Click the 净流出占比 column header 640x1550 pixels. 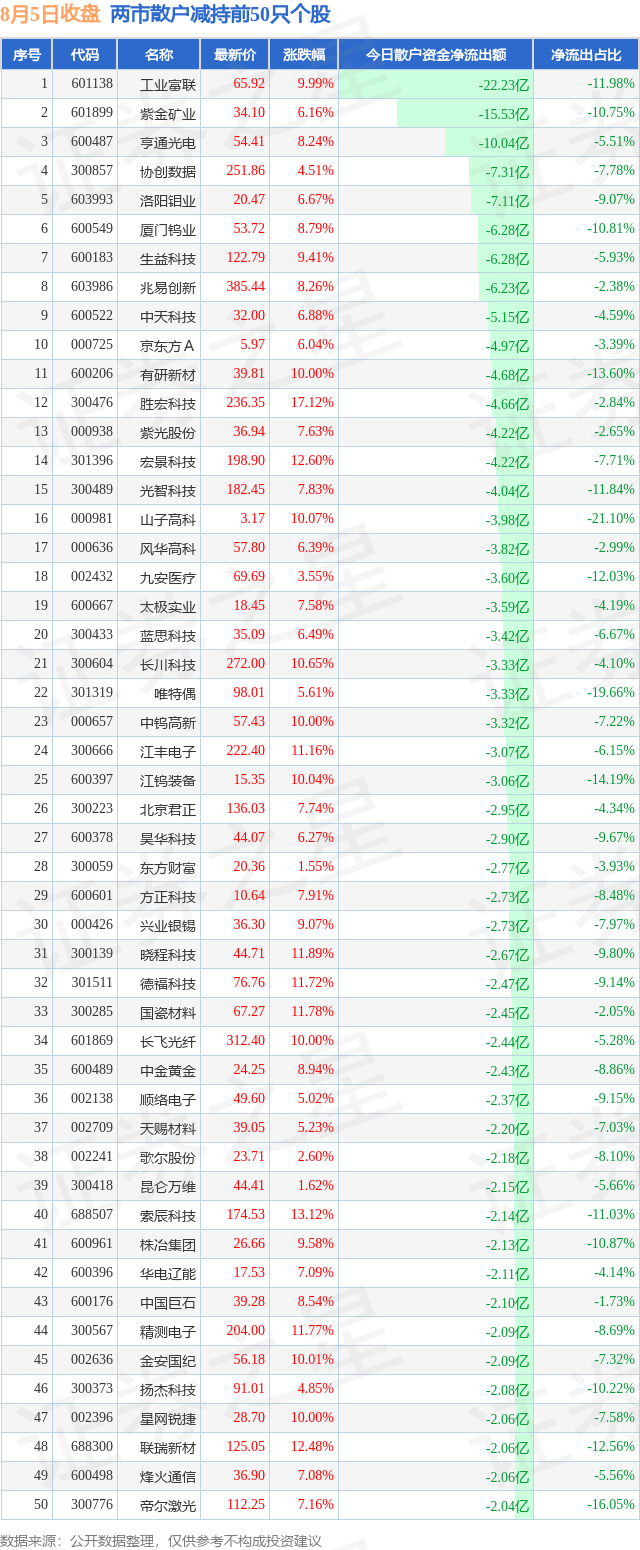pos(586,54)
